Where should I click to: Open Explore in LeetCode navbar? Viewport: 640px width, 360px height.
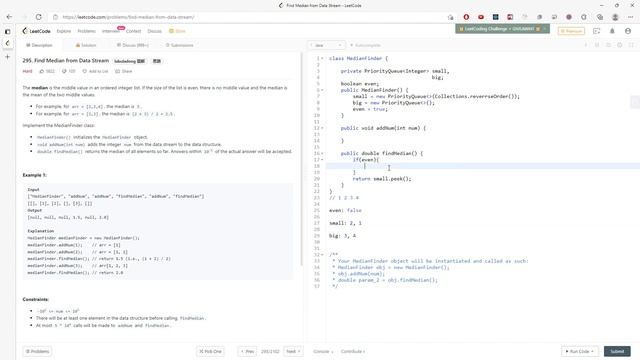64,31
